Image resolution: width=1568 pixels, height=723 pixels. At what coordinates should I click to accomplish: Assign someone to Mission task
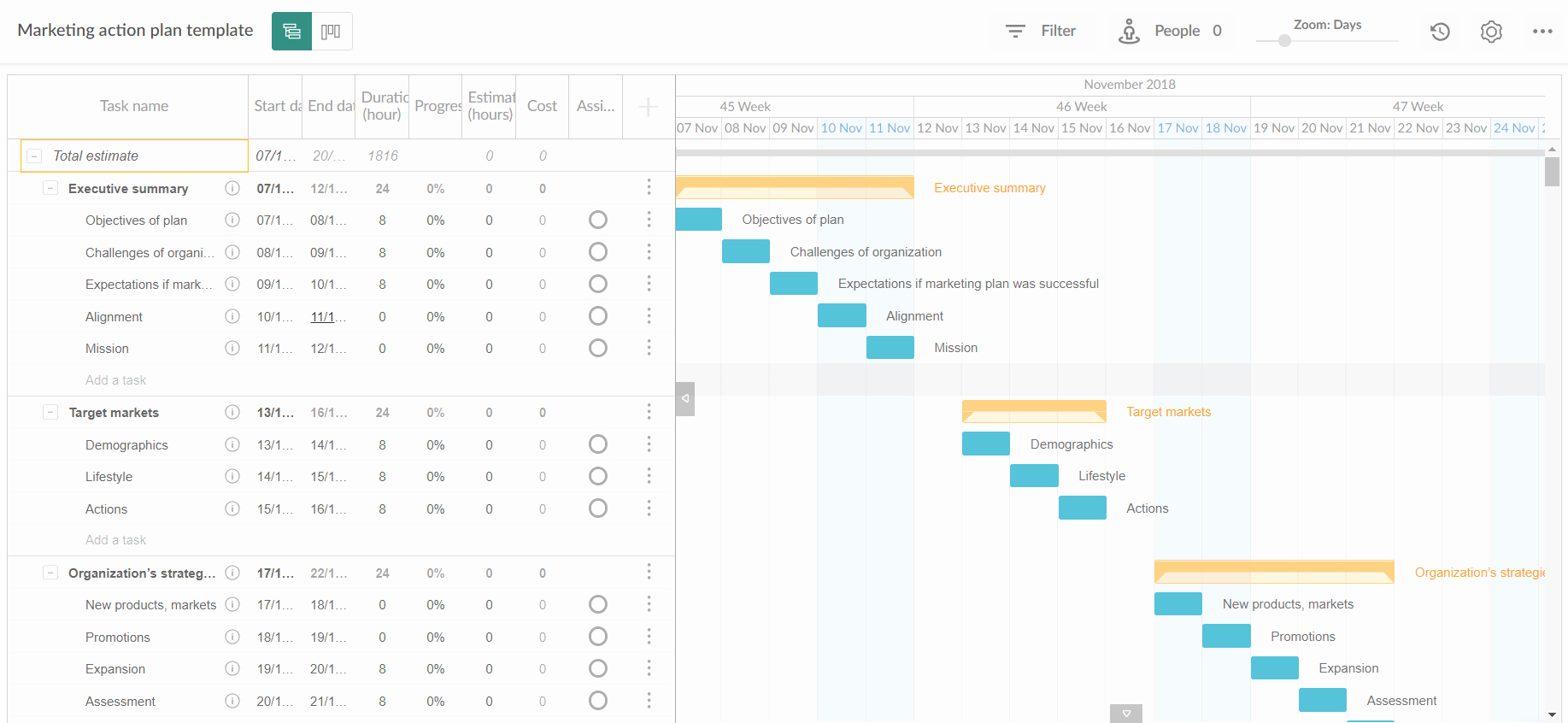pos(598,348)
